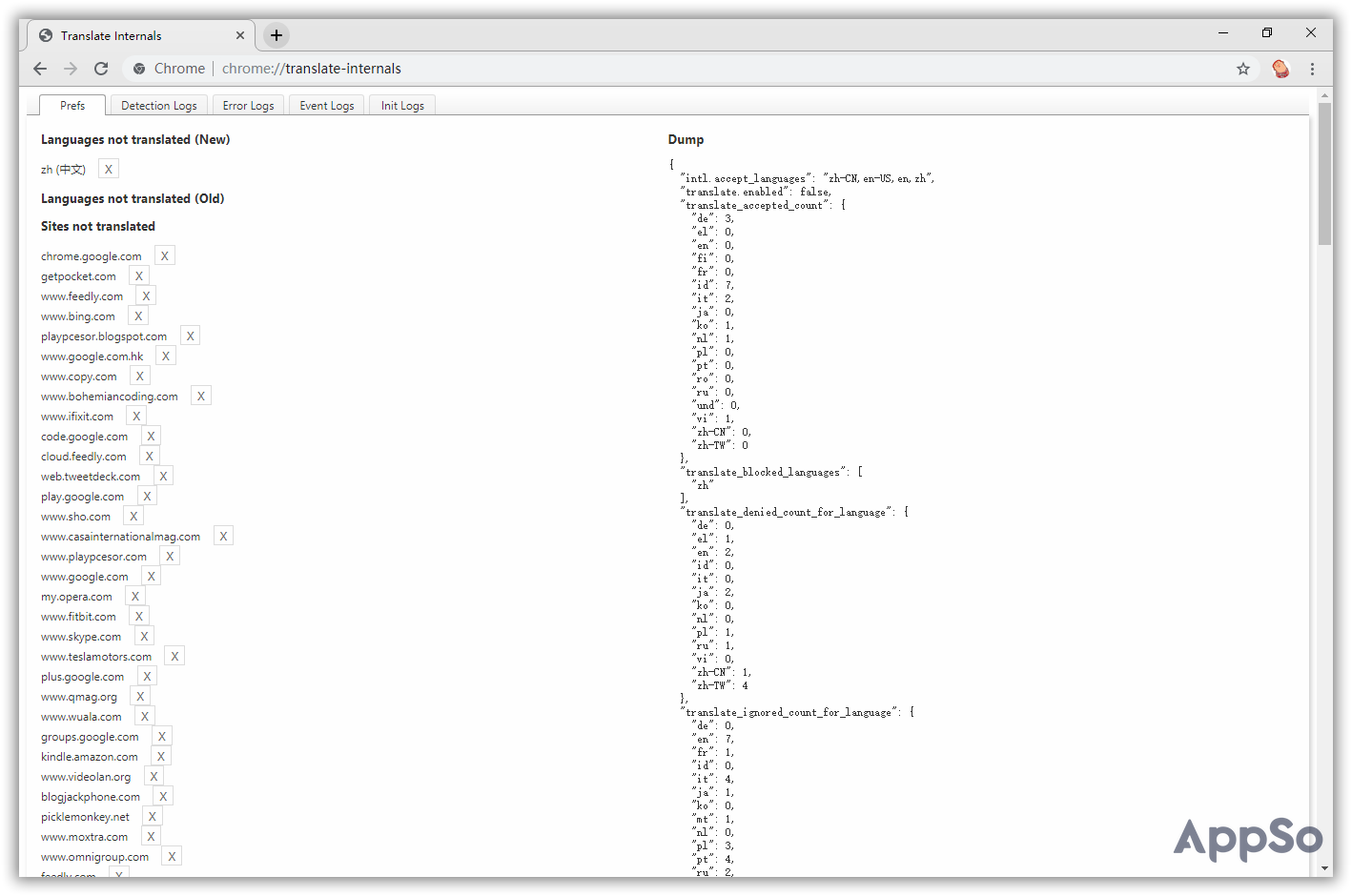
Task: Remove zh (中文) from languages not translated
Action: click(109, 170)
